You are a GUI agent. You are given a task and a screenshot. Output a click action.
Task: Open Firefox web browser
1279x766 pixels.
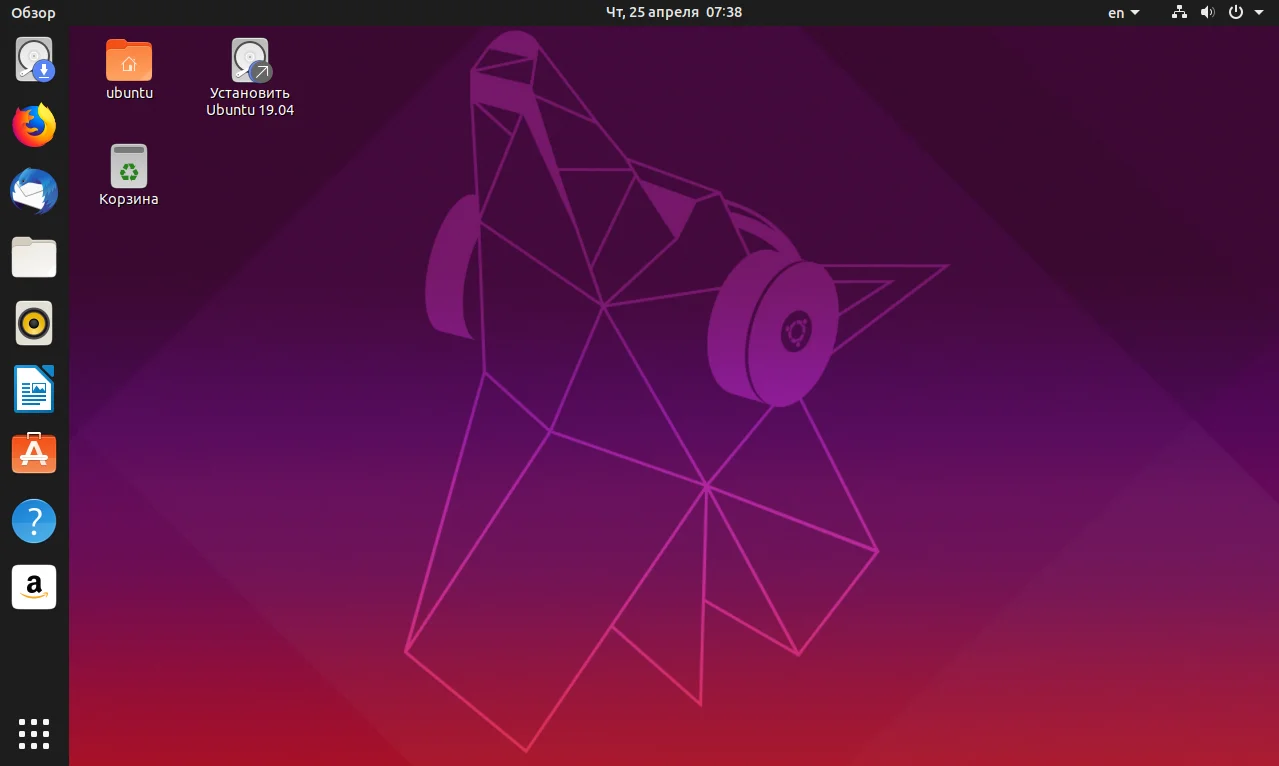[x=34, y=126]
